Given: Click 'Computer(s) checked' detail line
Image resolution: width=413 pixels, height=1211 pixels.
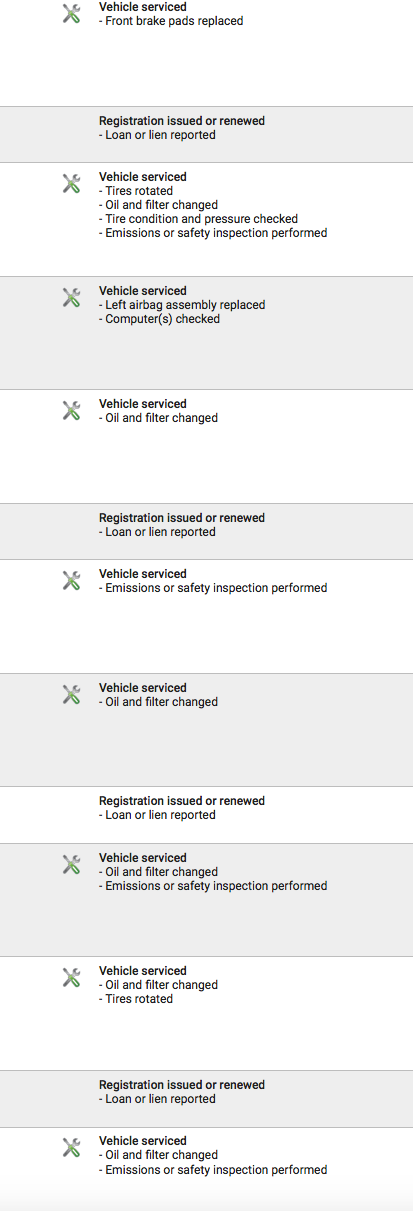Looking at the screenshot, I should click(x=159, y=319).
